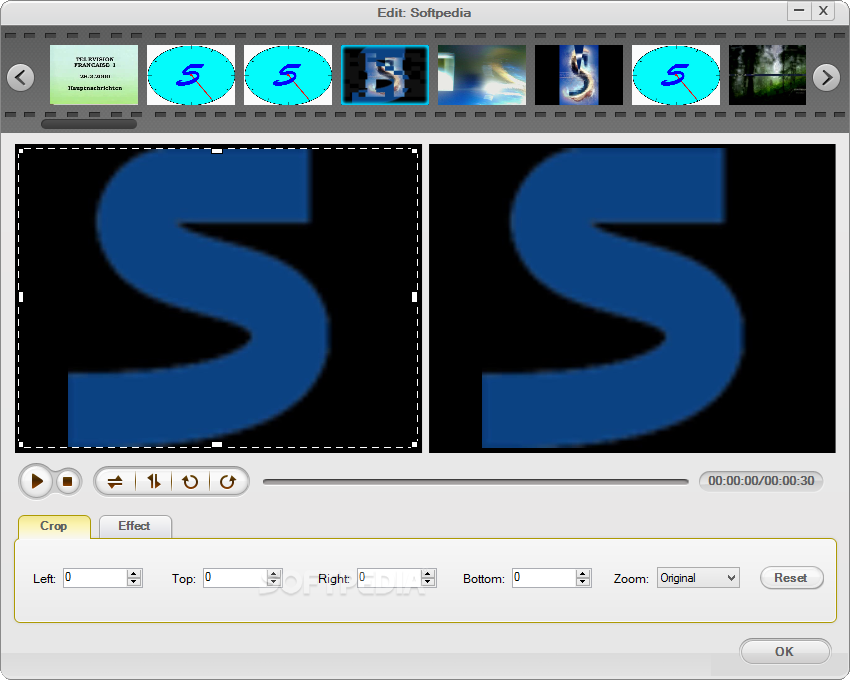The image size is (850, 680).
Task: Select the highlighted pixelated S thumbnail
Action: click(x=385, y=75)
